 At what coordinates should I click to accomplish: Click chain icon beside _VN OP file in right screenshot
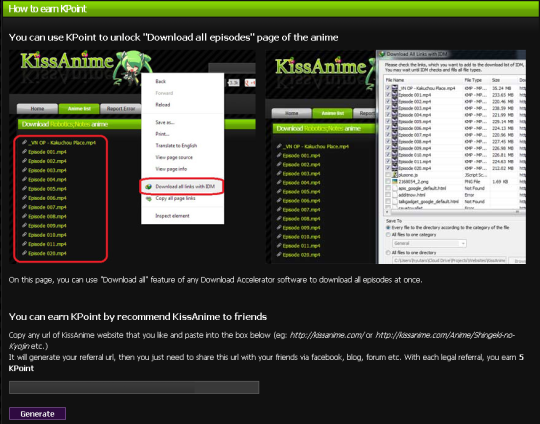click(x=279, y=146)
